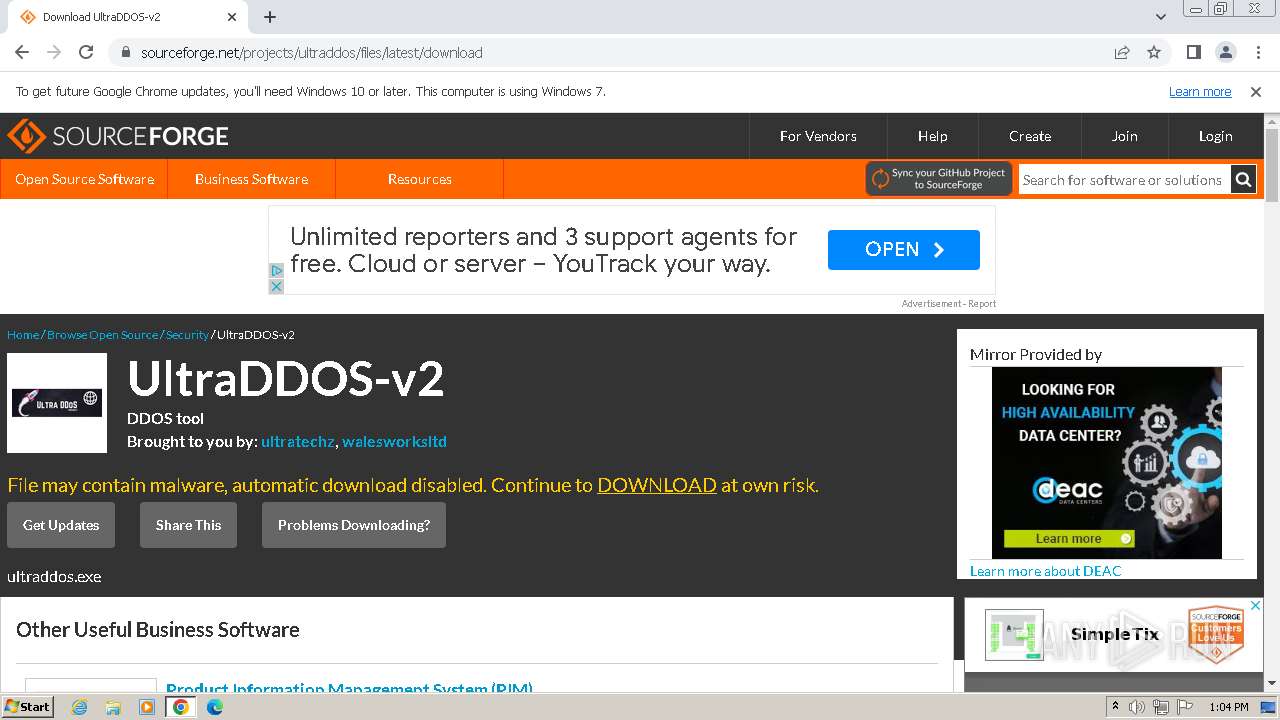The width and height of the screenshot is (1280, 720).
Task: Click the taskbar clock showing 1:04 PM
Action: click(1229, 707)
